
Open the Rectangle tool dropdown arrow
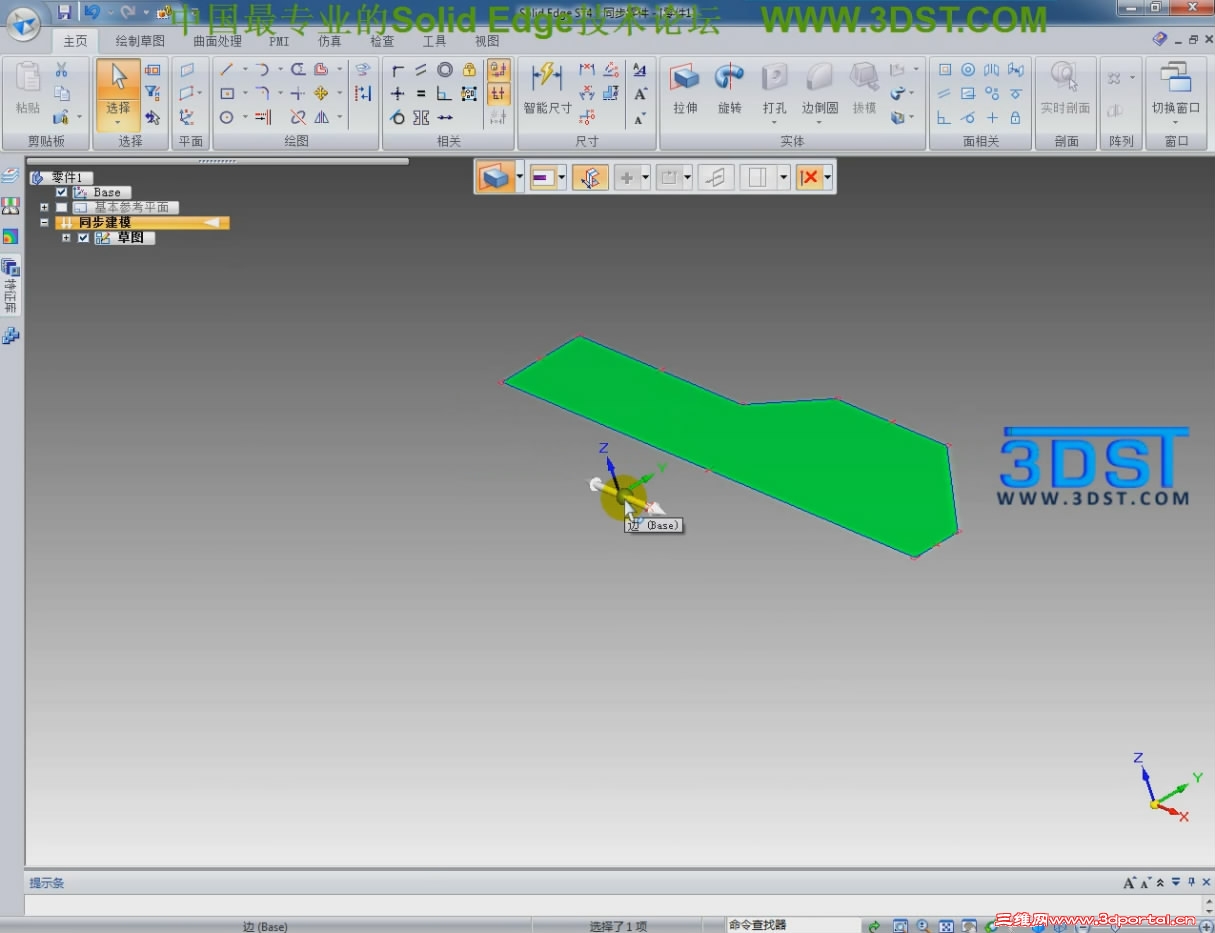point(245,94)
